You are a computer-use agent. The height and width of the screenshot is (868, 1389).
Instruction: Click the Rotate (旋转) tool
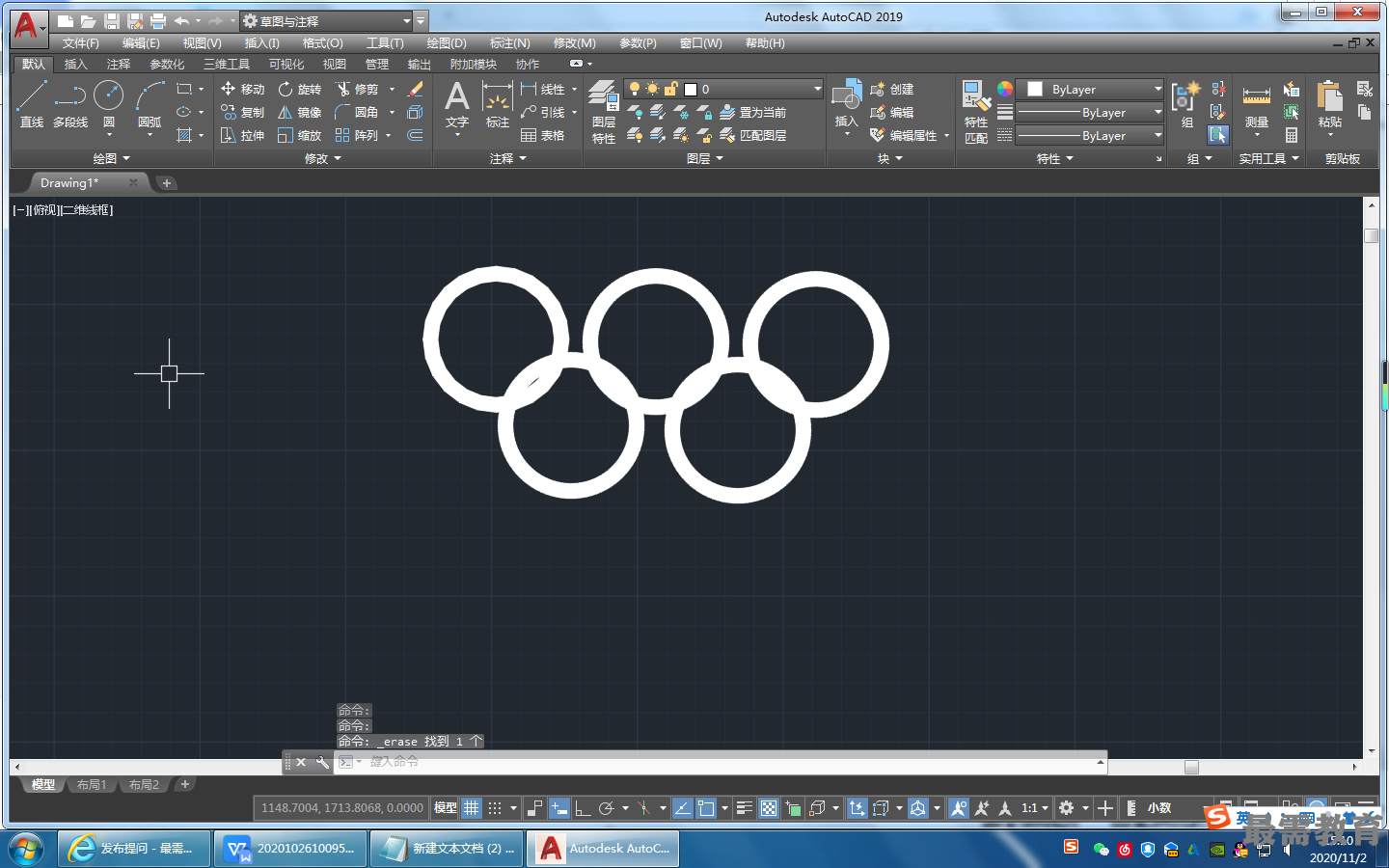click(299, 89)
